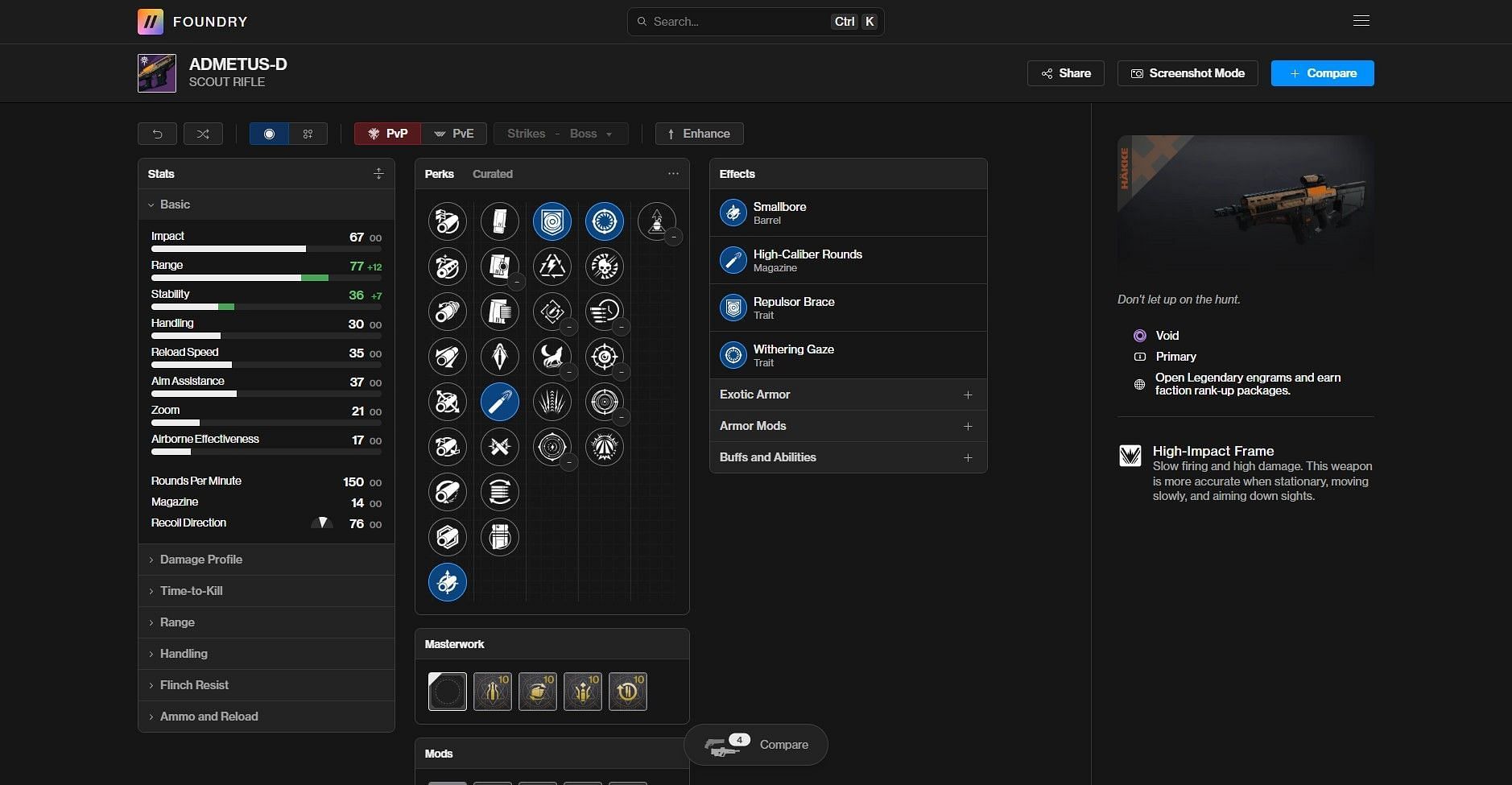1512x785 pixels.
Task: Toggle minus badge on clock with bullets perk
Action: 621,328
